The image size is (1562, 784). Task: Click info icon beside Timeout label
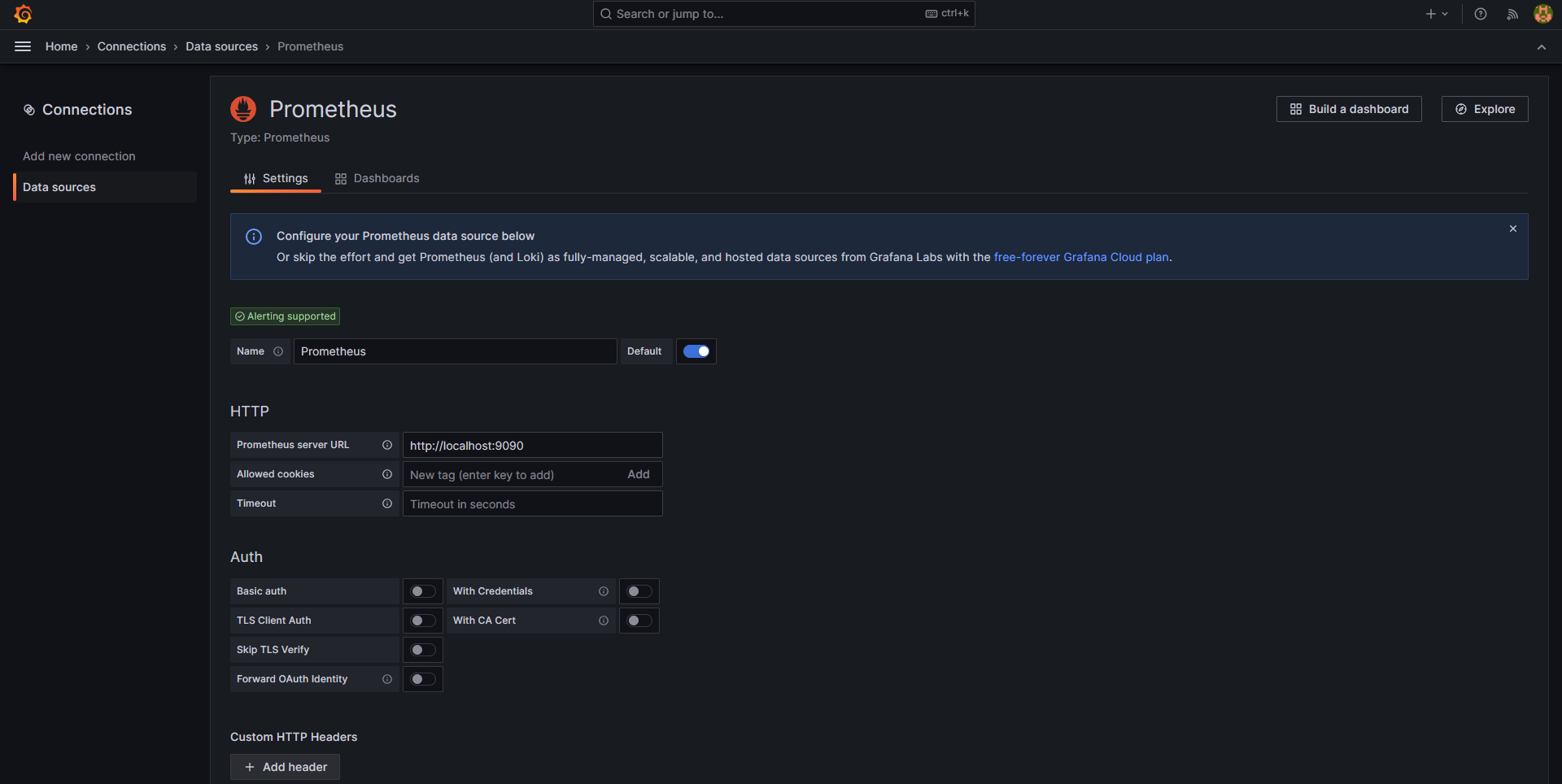click(x=387, y=503)
